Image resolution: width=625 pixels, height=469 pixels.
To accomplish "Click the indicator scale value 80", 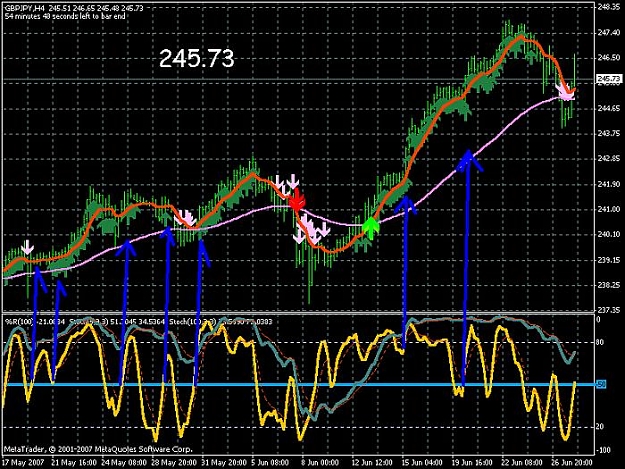I will (x=600, y=342).
